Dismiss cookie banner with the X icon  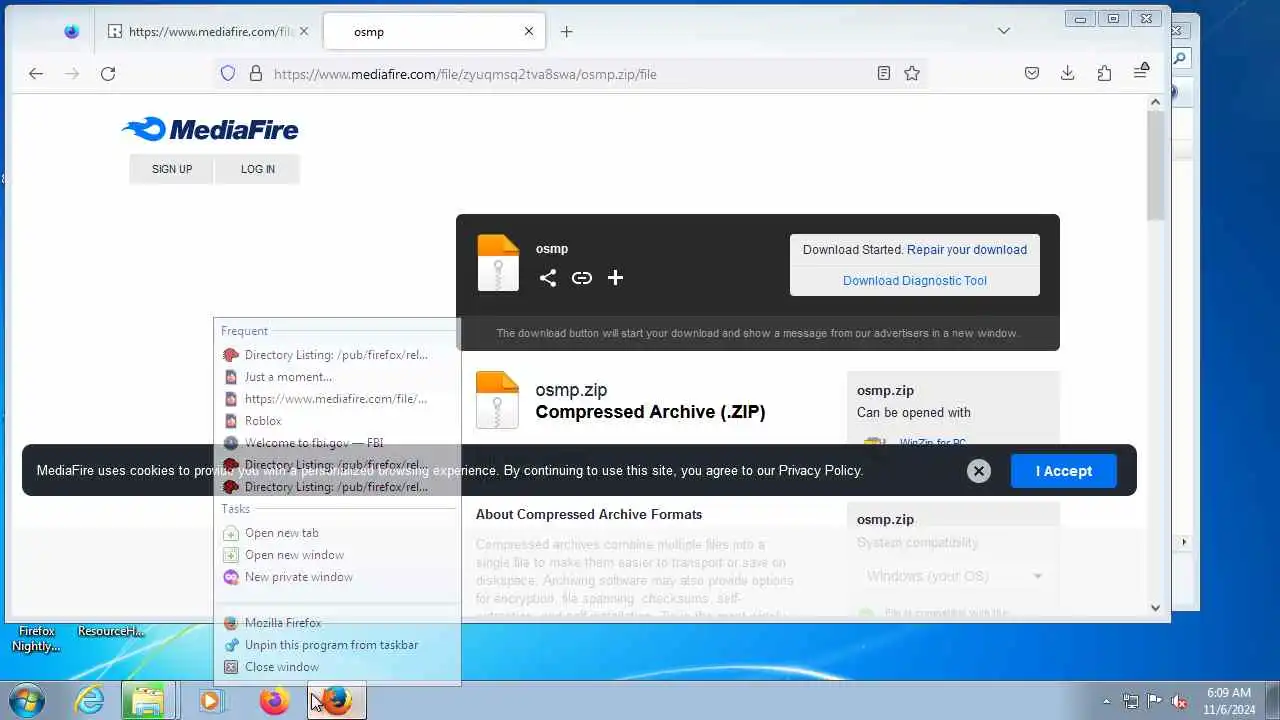tap(979, 471)
